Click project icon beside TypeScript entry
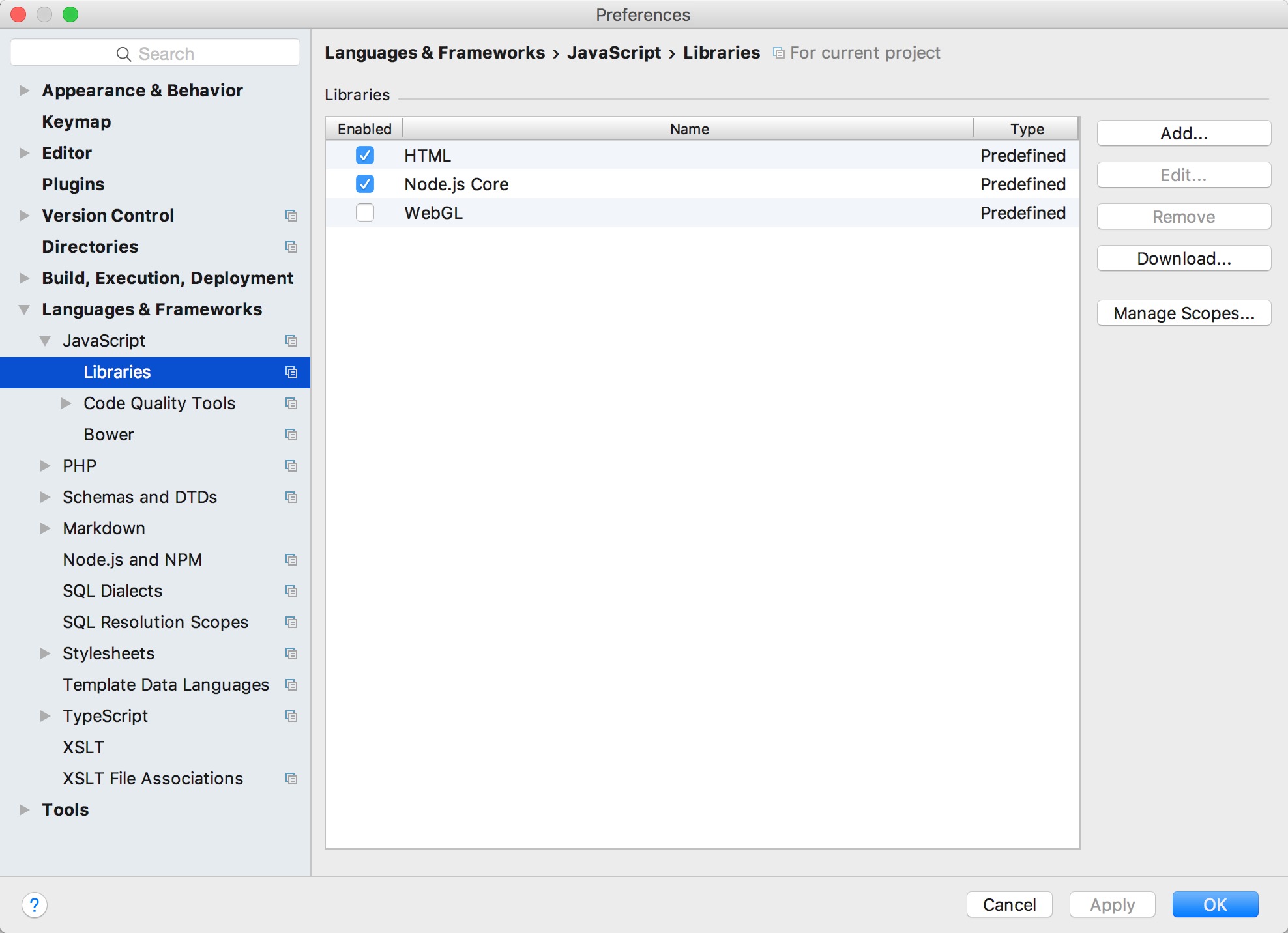Screen dimensions: 1288x933 pos(291,716)
